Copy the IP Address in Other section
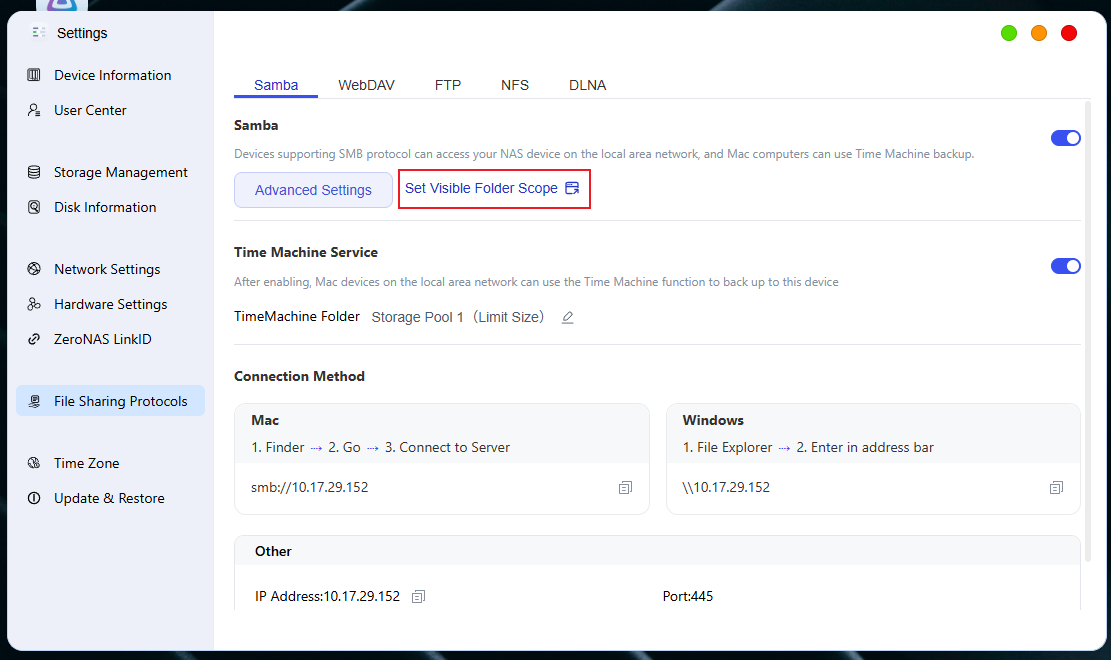This screenshot has width=1111, height=660. (x=419, y=597)
